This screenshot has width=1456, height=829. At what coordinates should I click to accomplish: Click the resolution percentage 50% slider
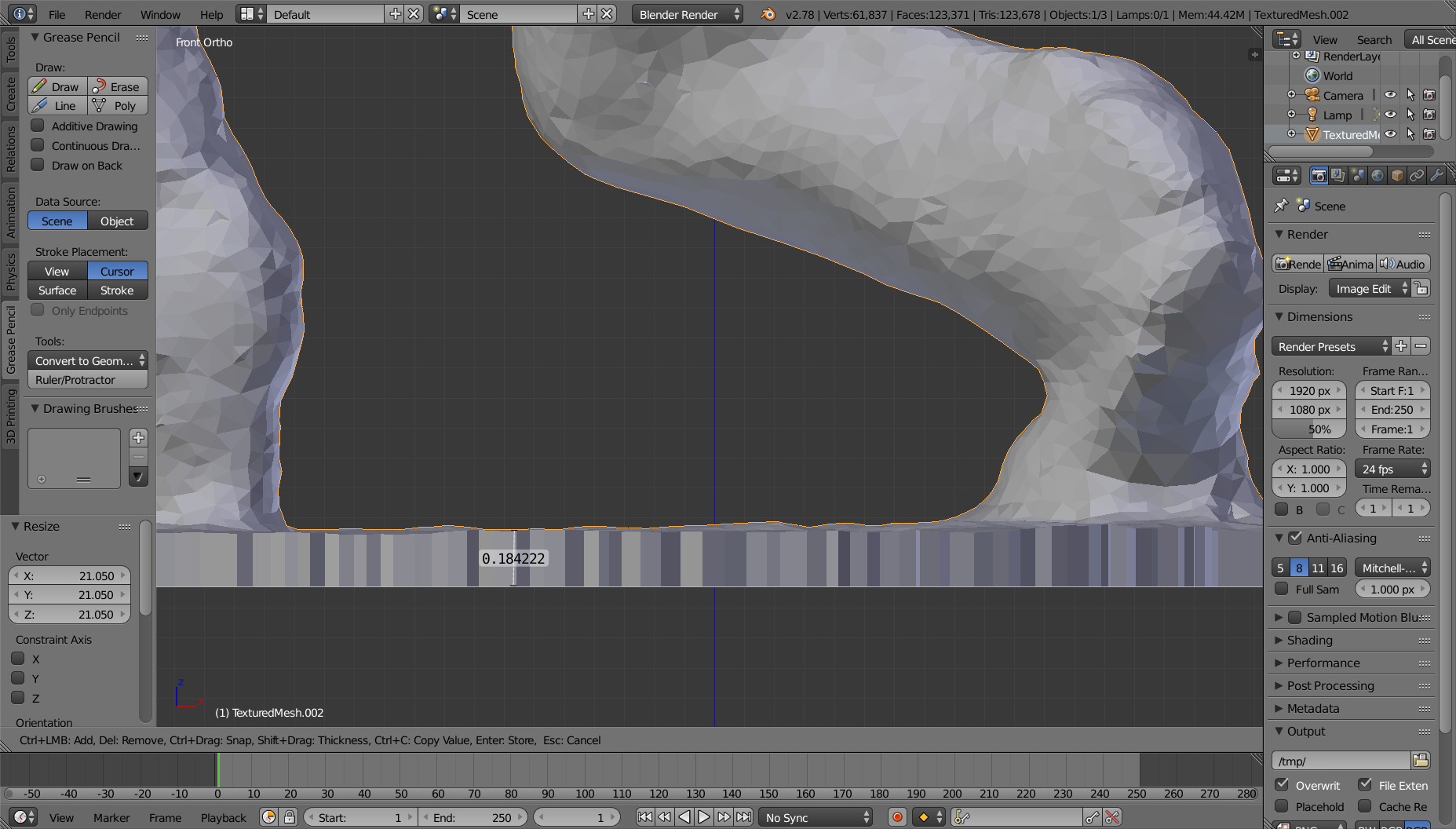pos(1309,429)
